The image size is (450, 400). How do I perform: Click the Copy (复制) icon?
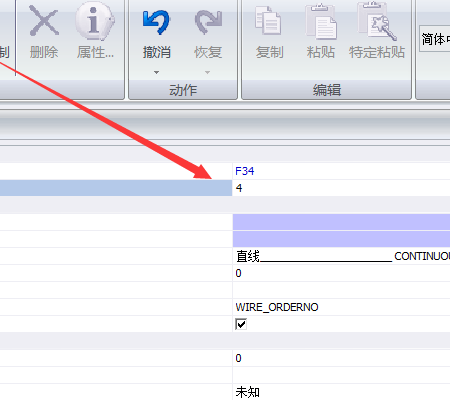[x=268, y=21]
